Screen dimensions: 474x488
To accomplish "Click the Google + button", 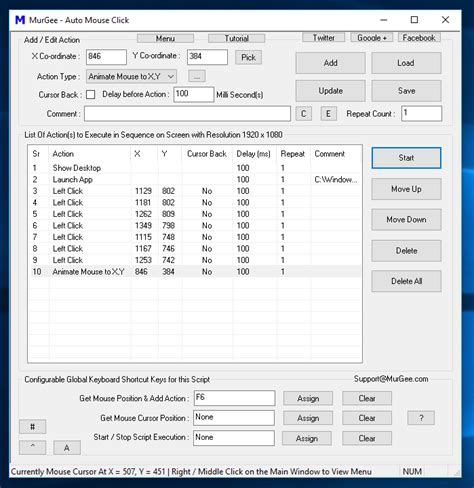I will coord(372,38).
